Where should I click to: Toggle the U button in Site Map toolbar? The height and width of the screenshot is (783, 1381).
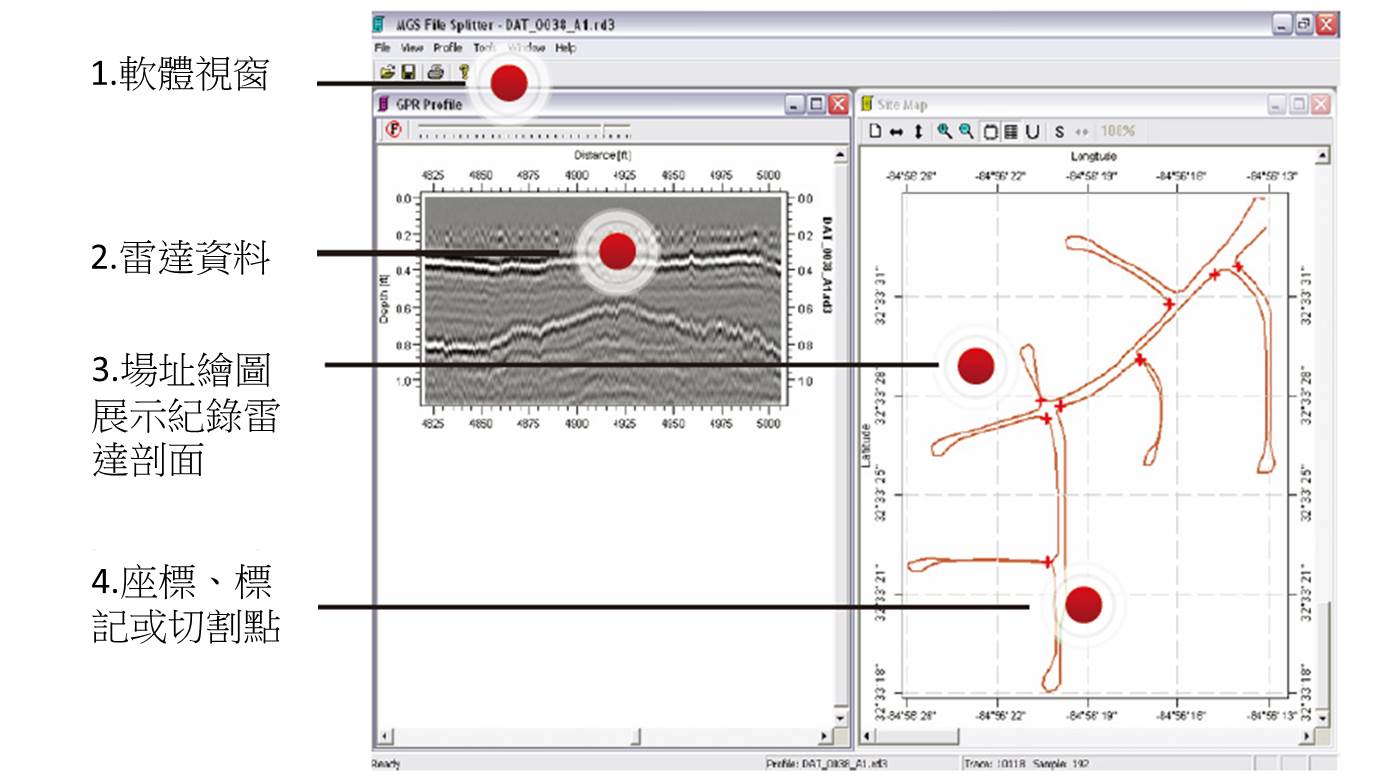click(x=1032, y=131)
